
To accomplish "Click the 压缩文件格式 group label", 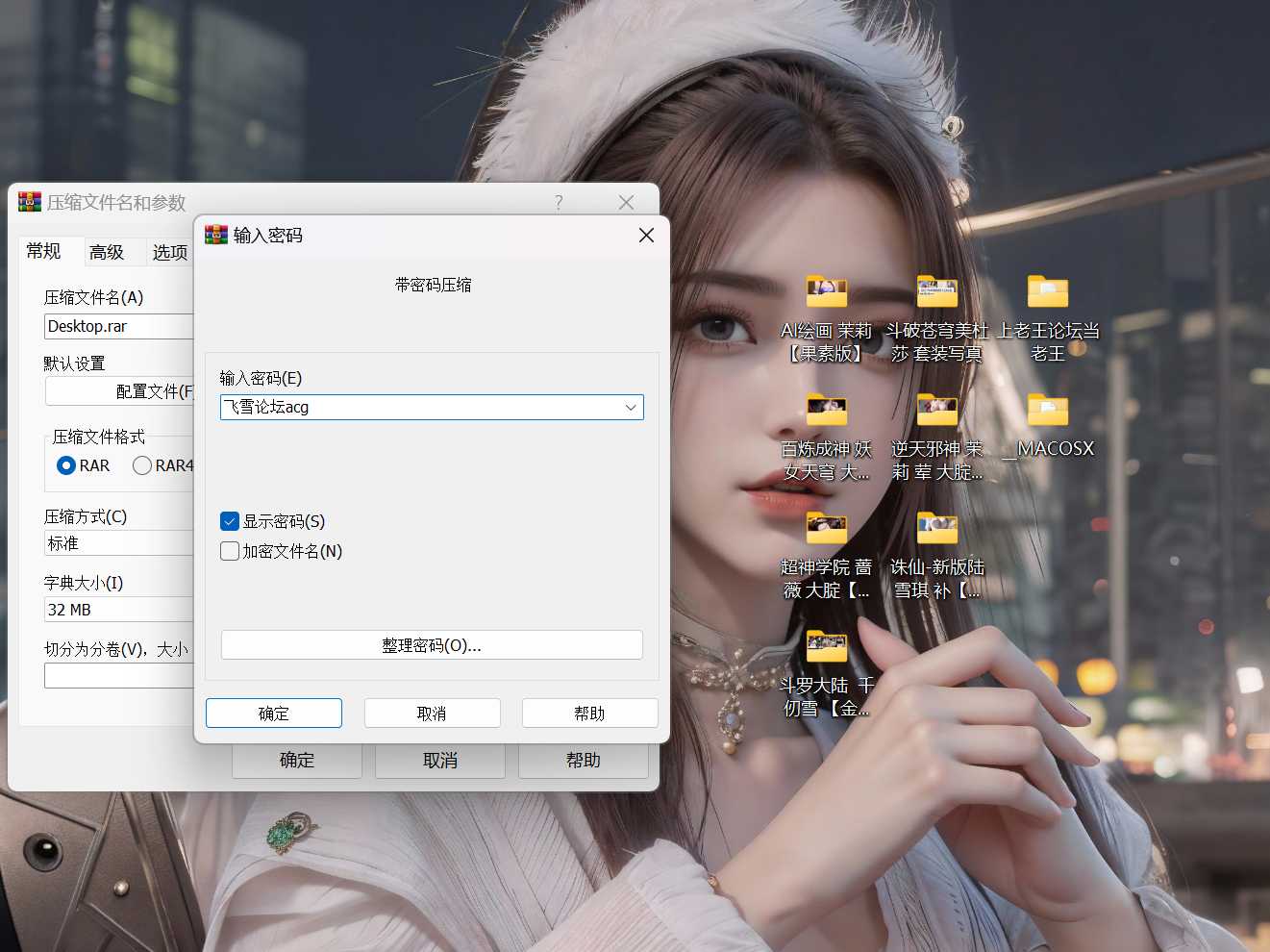I will coord(99,437).
